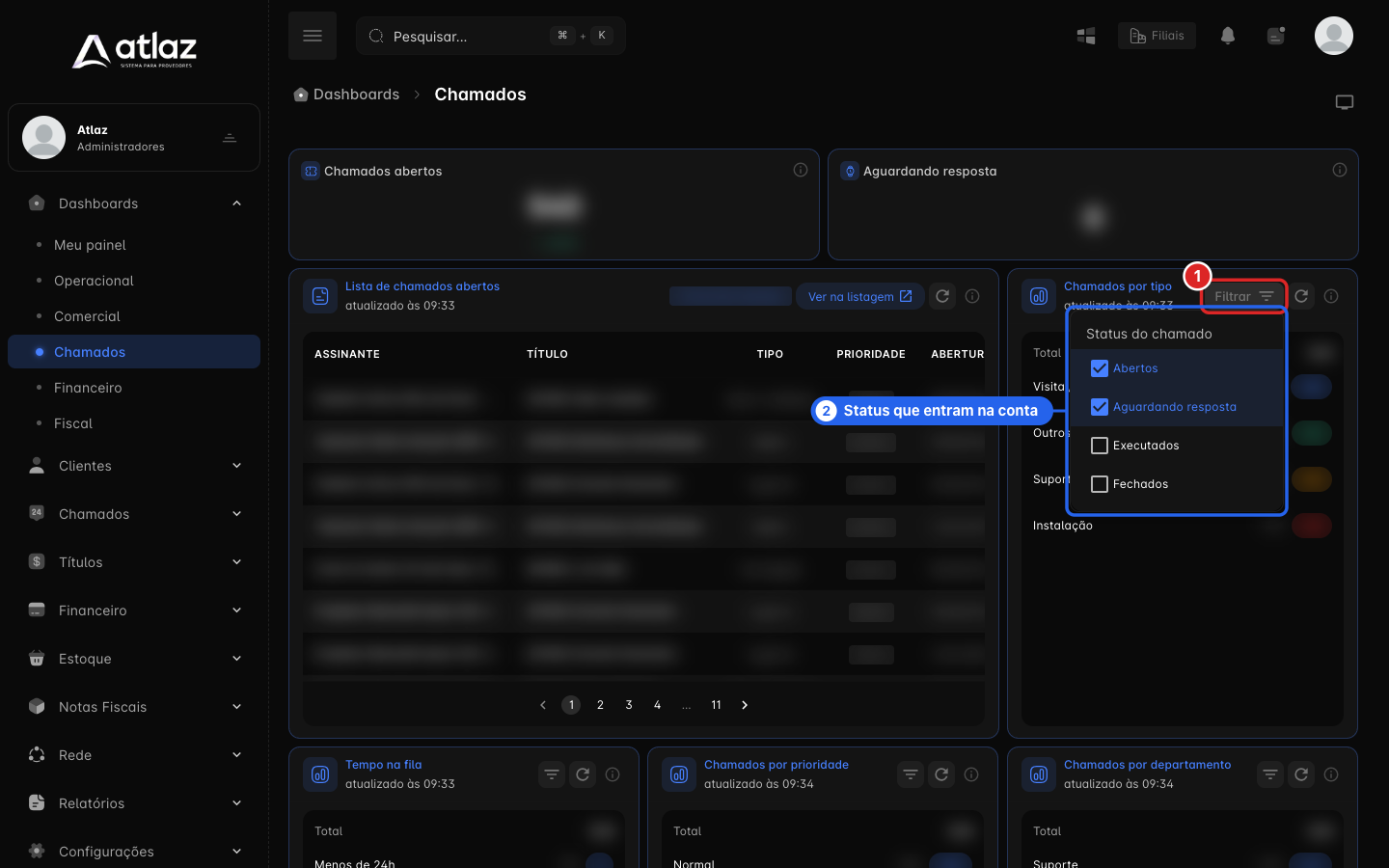Check the Fechados status checkbox
Image resolution: width=1389 pixels, height=868 pixels.
[1100, 484]
